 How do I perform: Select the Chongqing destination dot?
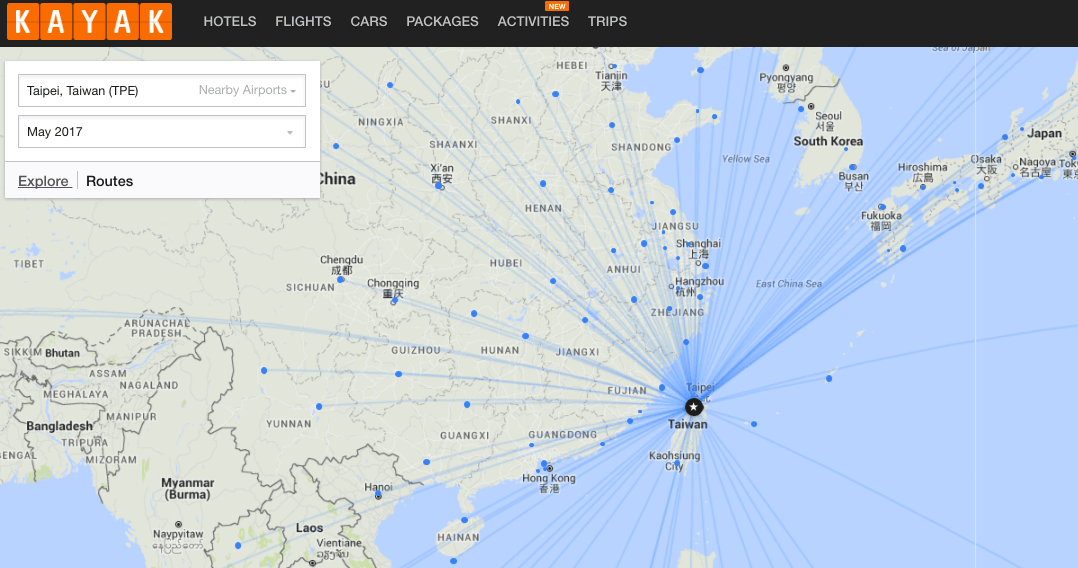click(394, 301)
